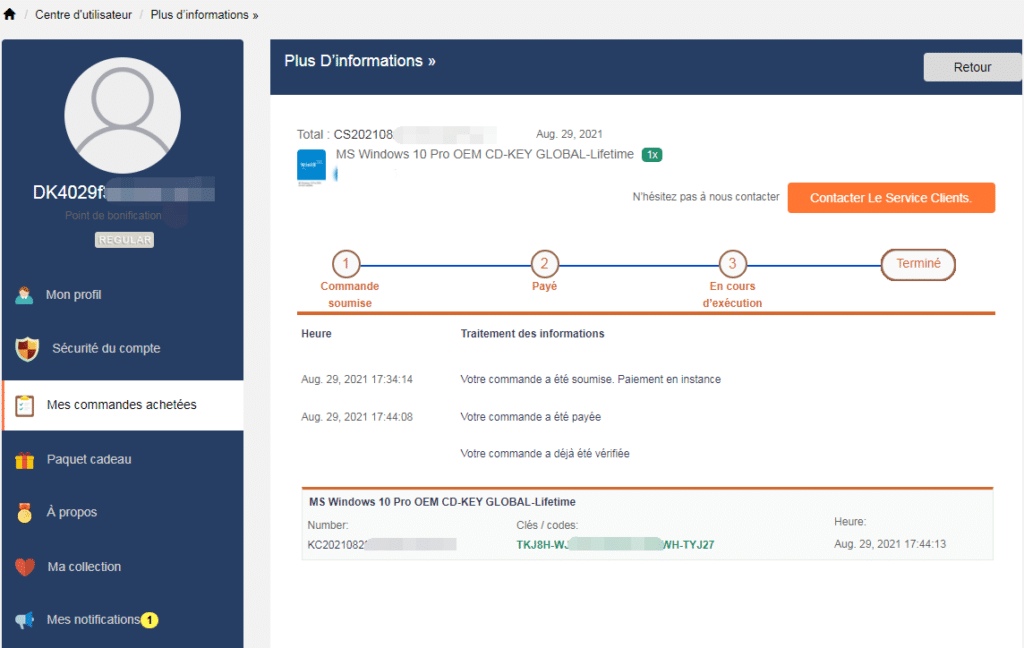Click the notification count badge
Viewport: 1024px width, 648px height.
coord(150,620)
